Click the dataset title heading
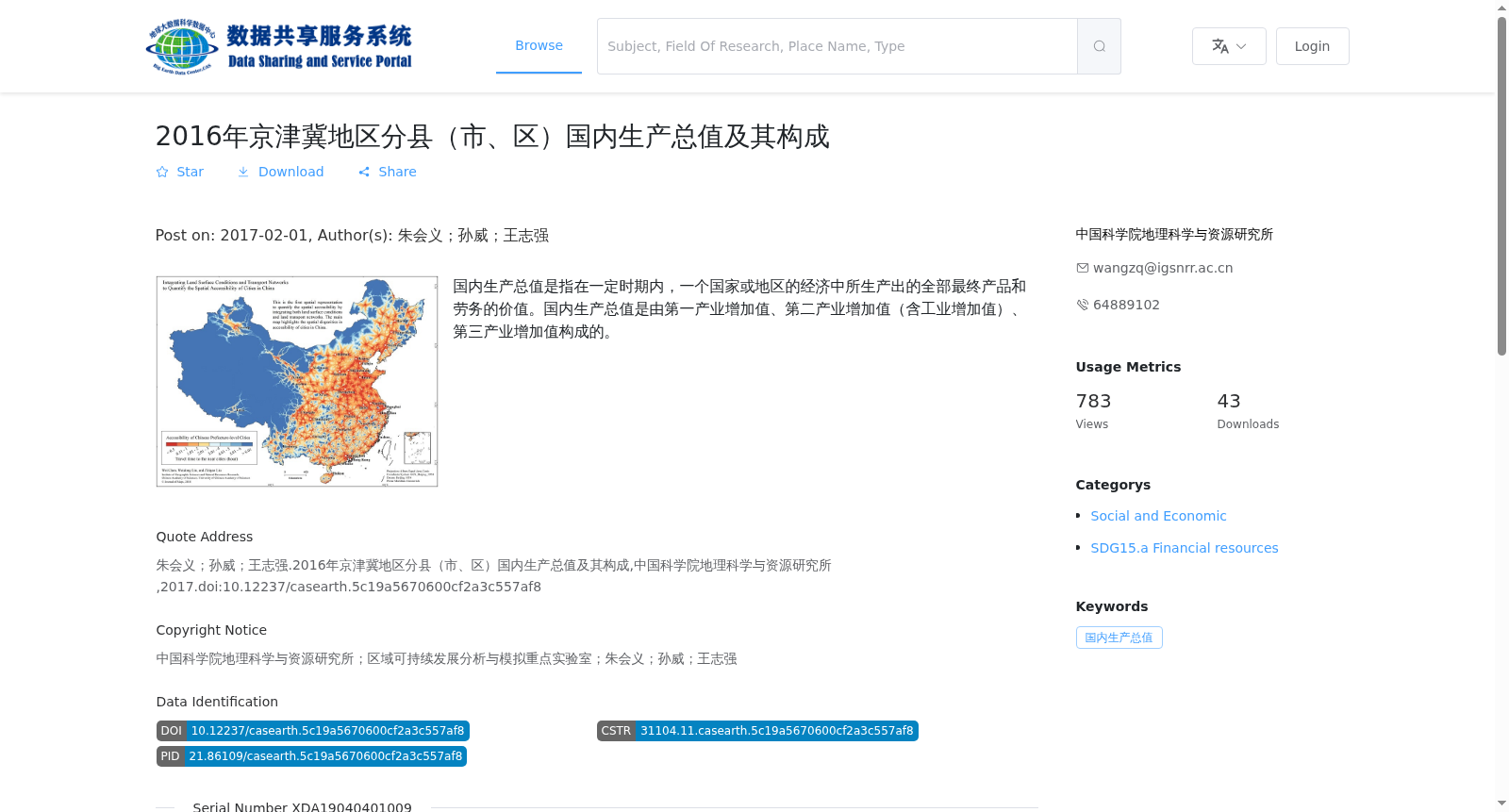This screenshot has width=1509, height=812. coord(492,137)
